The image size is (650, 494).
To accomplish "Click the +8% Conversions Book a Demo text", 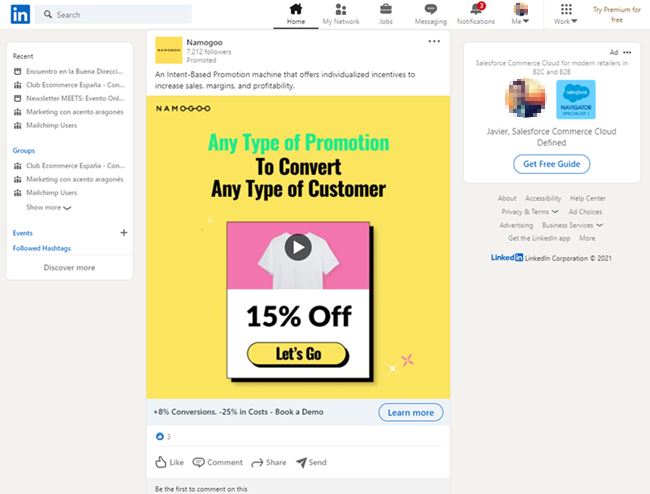I will click(238, 412).
